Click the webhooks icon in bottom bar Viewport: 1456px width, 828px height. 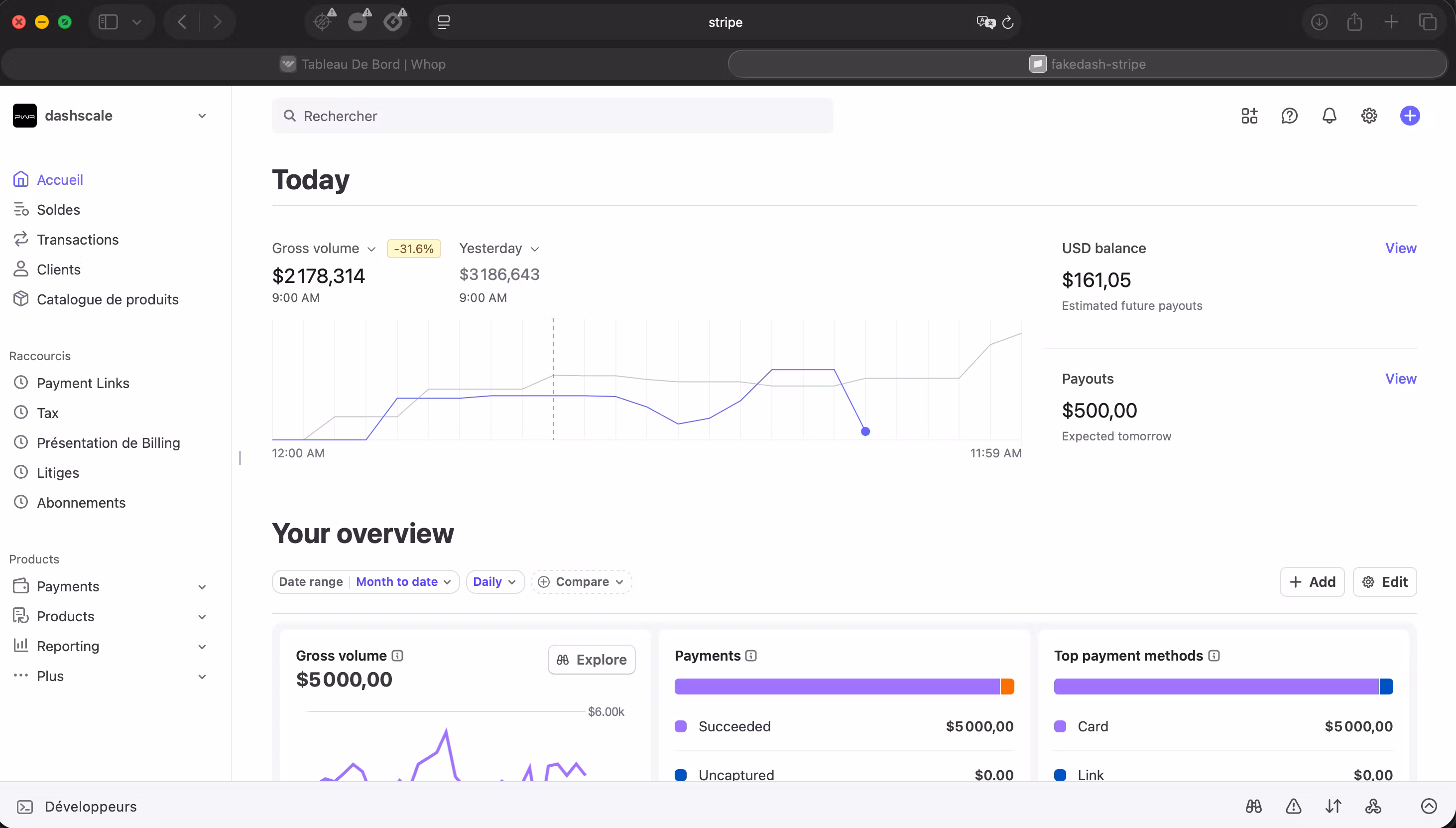tap(1373, 806)
